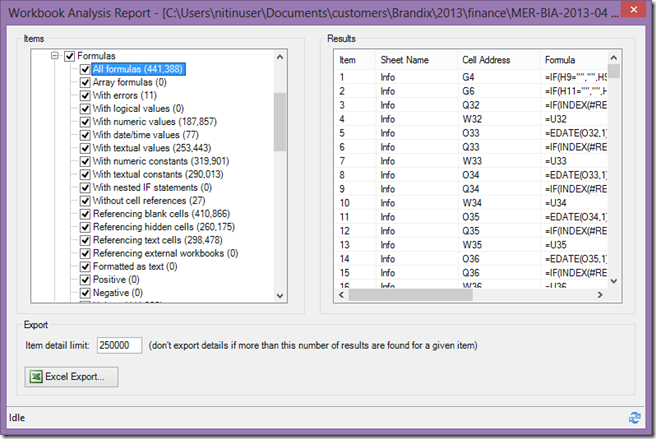Click the Results scroll up arrow

[x=614, y=58]
